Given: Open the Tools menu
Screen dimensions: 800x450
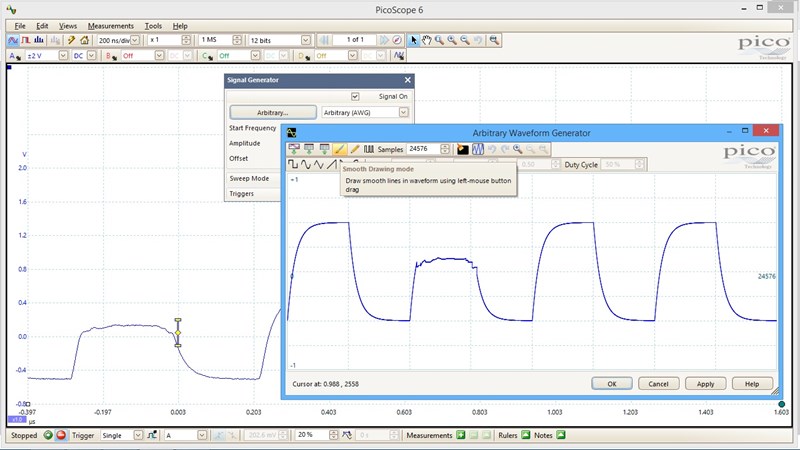Looking at the screenshot, I should pyautogui.click(x=153, y=26).
